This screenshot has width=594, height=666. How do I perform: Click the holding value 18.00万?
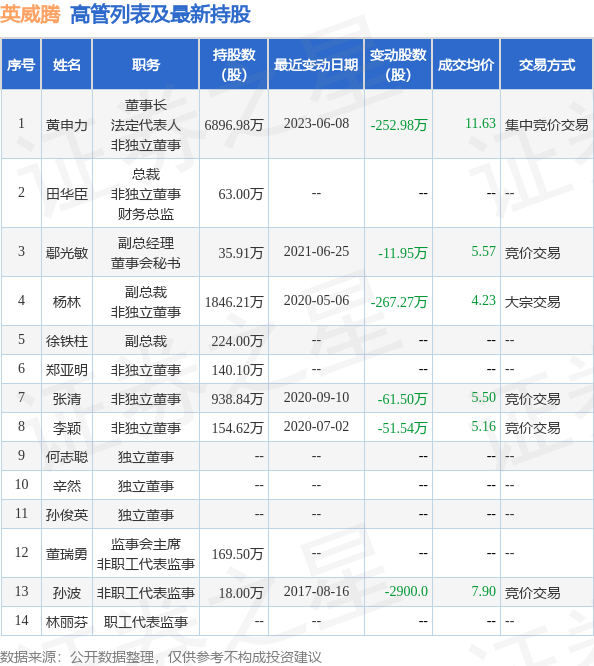click(240, 593)
